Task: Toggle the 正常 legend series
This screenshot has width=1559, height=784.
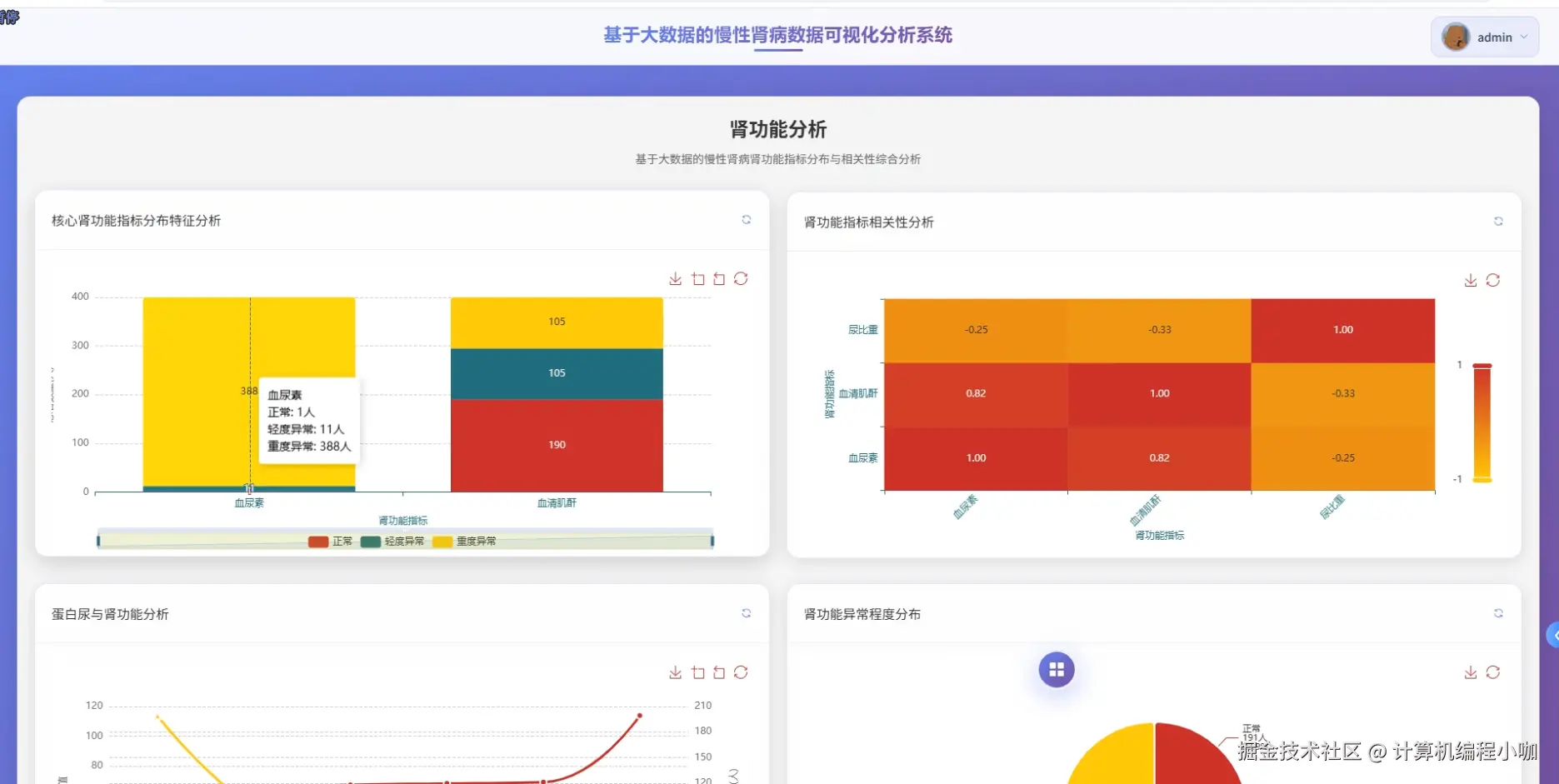Action: (331, 542)
